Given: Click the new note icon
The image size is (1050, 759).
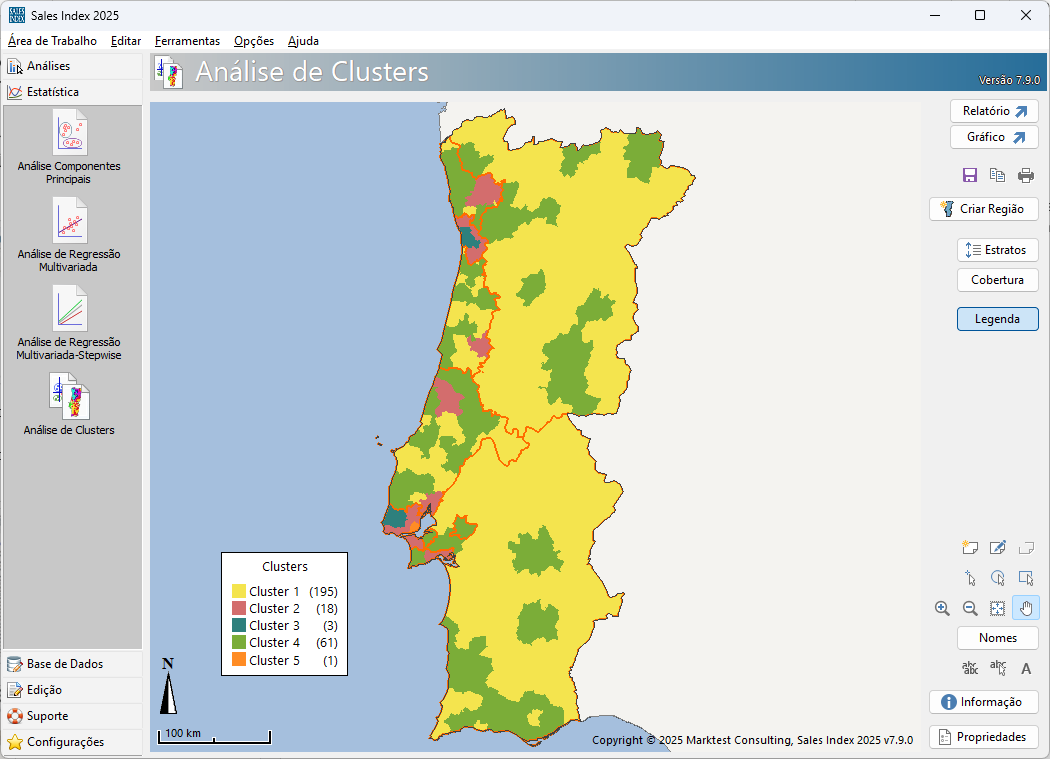Looking at the screenshot, I should pos(969,547).
